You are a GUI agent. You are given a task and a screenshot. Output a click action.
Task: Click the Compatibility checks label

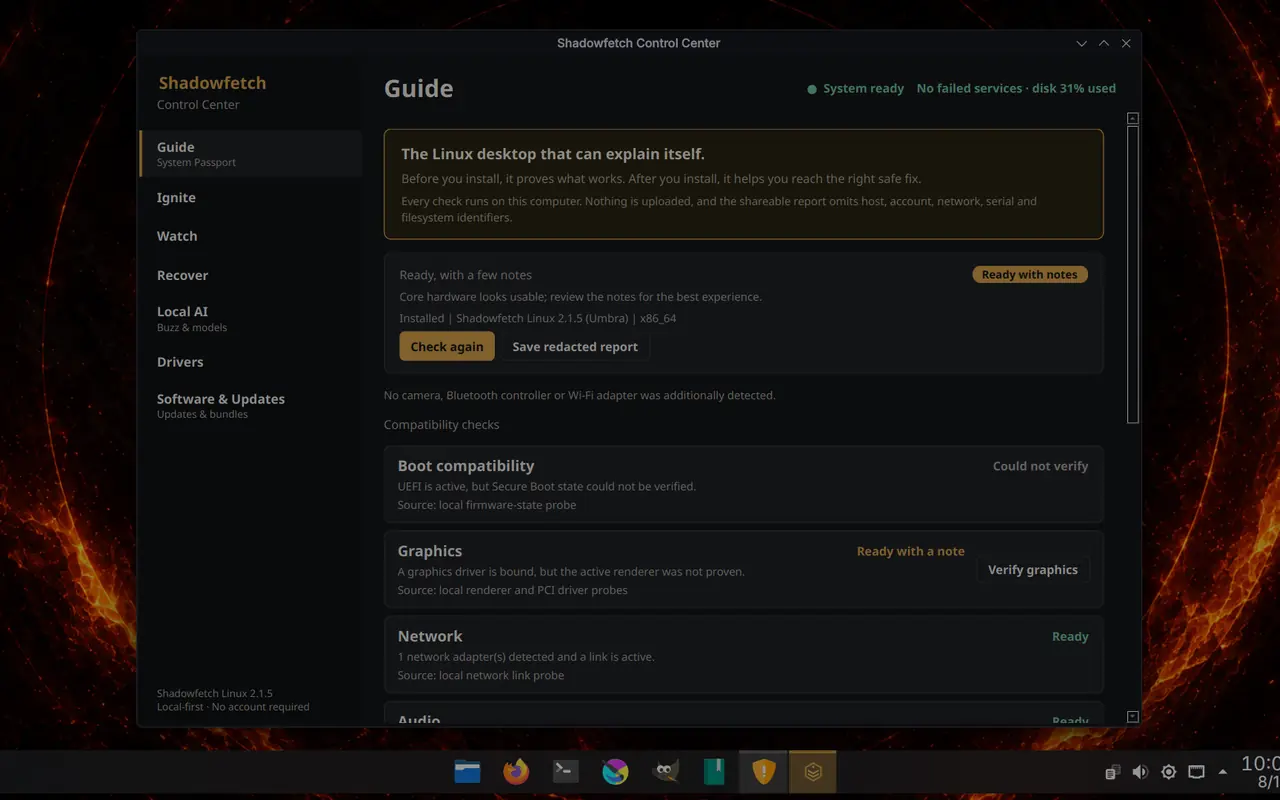coord(441,425)
